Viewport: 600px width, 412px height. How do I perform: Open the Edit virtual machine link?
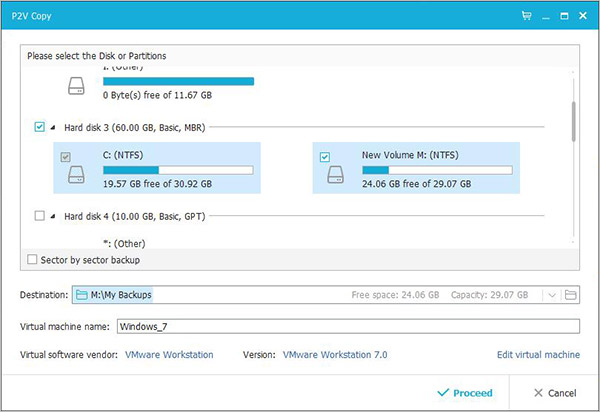pos(538,355)
